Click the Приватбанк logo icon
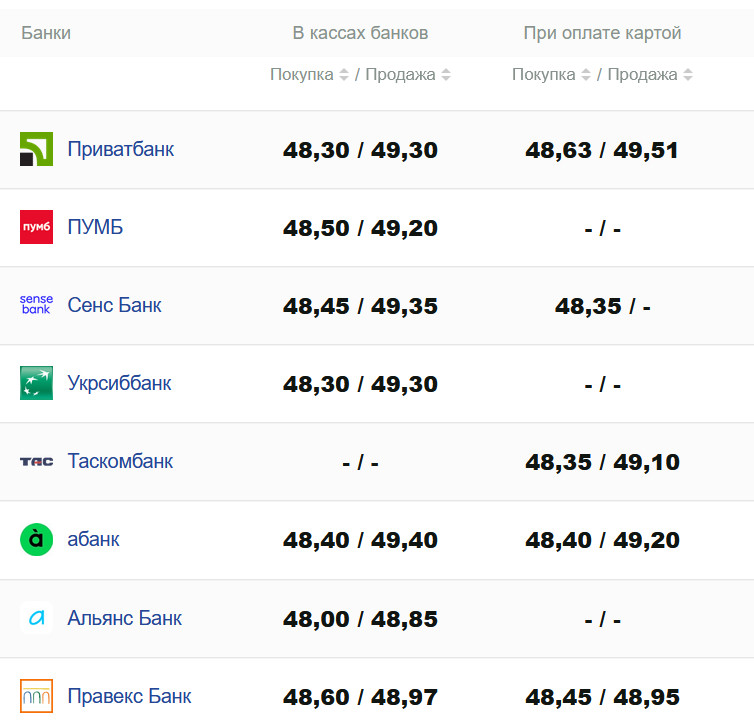The height and width of the screenshot is (728, 754). (x=36, y=149)
